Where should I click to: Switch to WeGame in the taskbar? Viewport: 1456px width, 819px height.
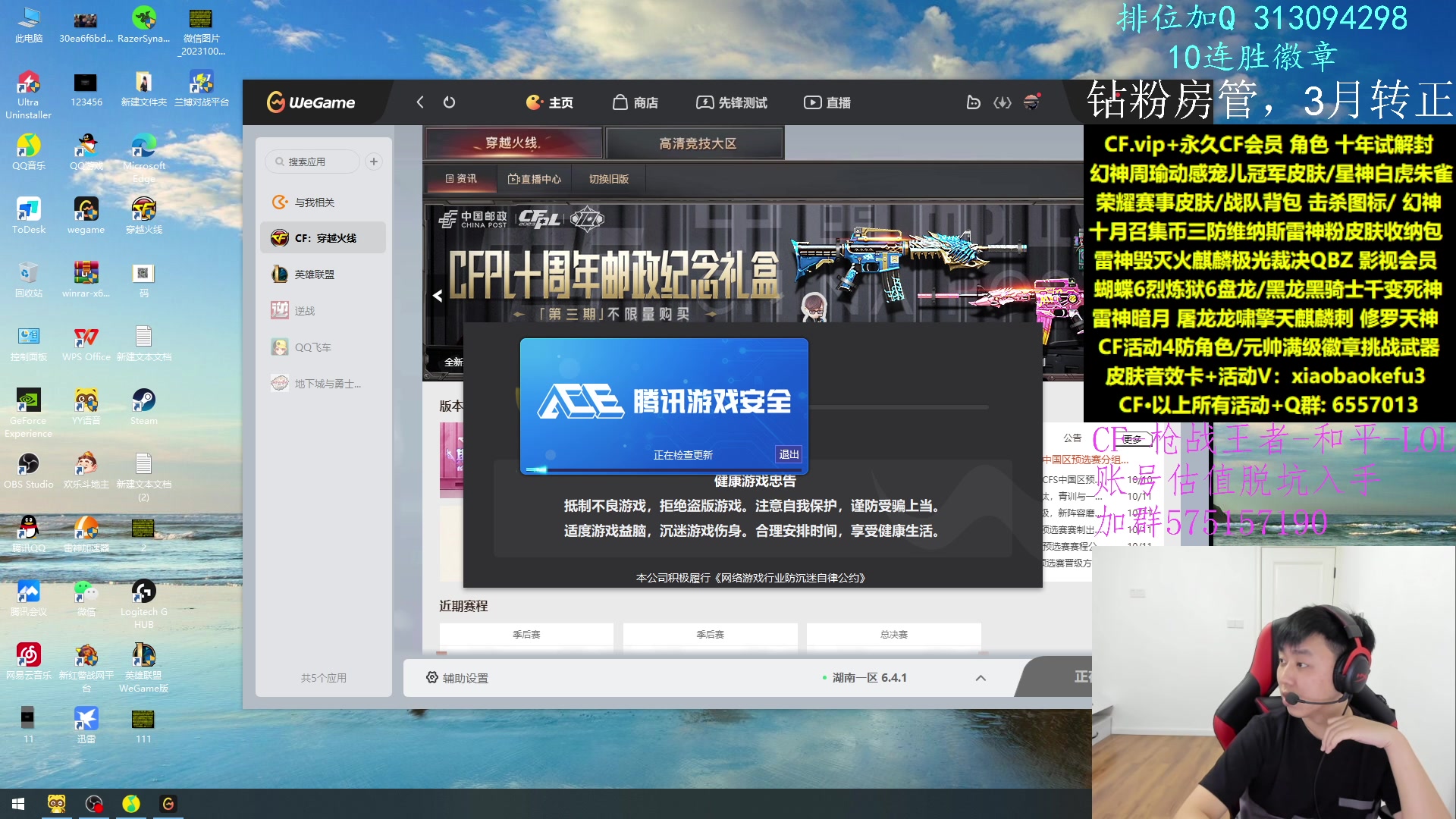point(168,804)
